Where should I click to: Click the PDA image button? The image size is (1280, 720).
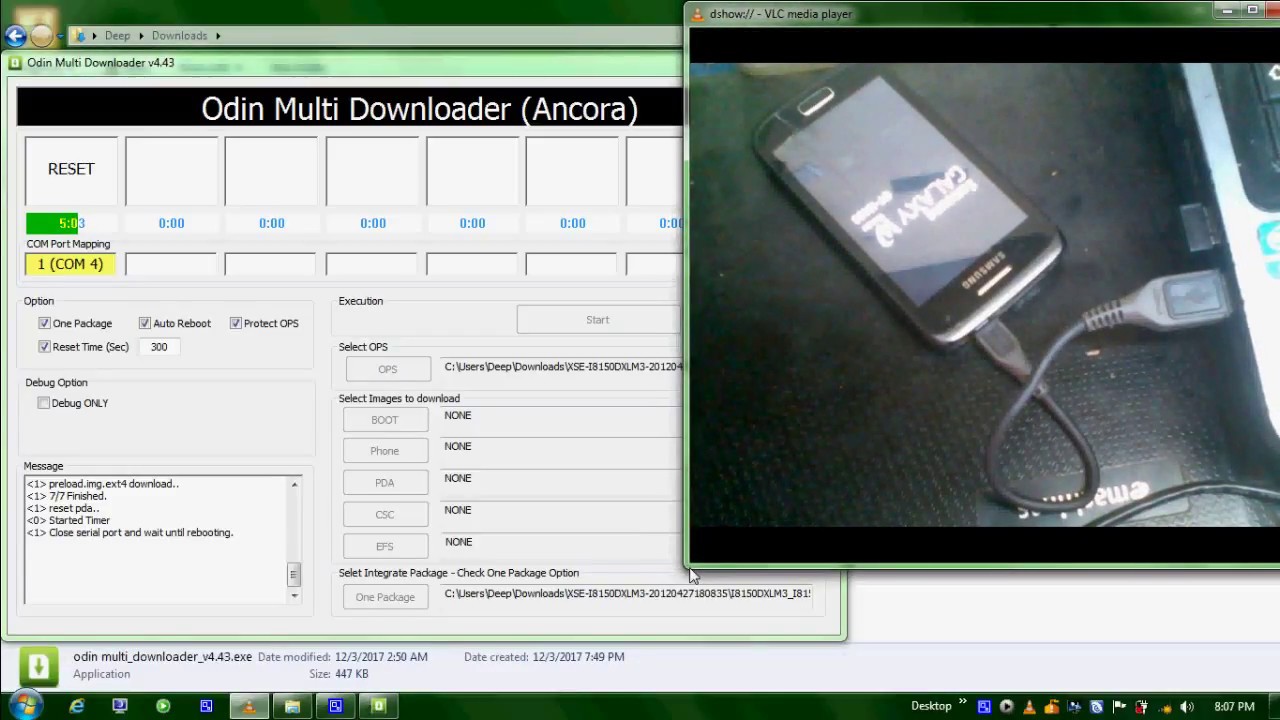click(x=385, y=483)
